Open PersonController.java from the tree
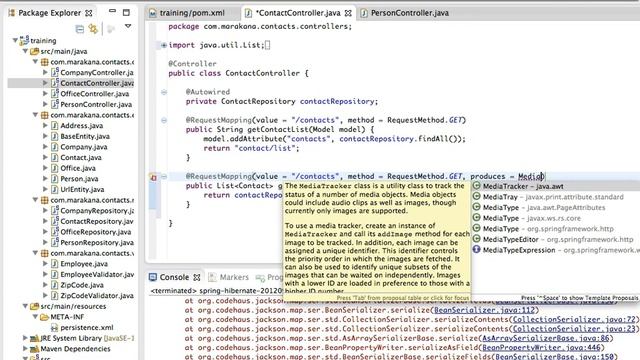 96,104
